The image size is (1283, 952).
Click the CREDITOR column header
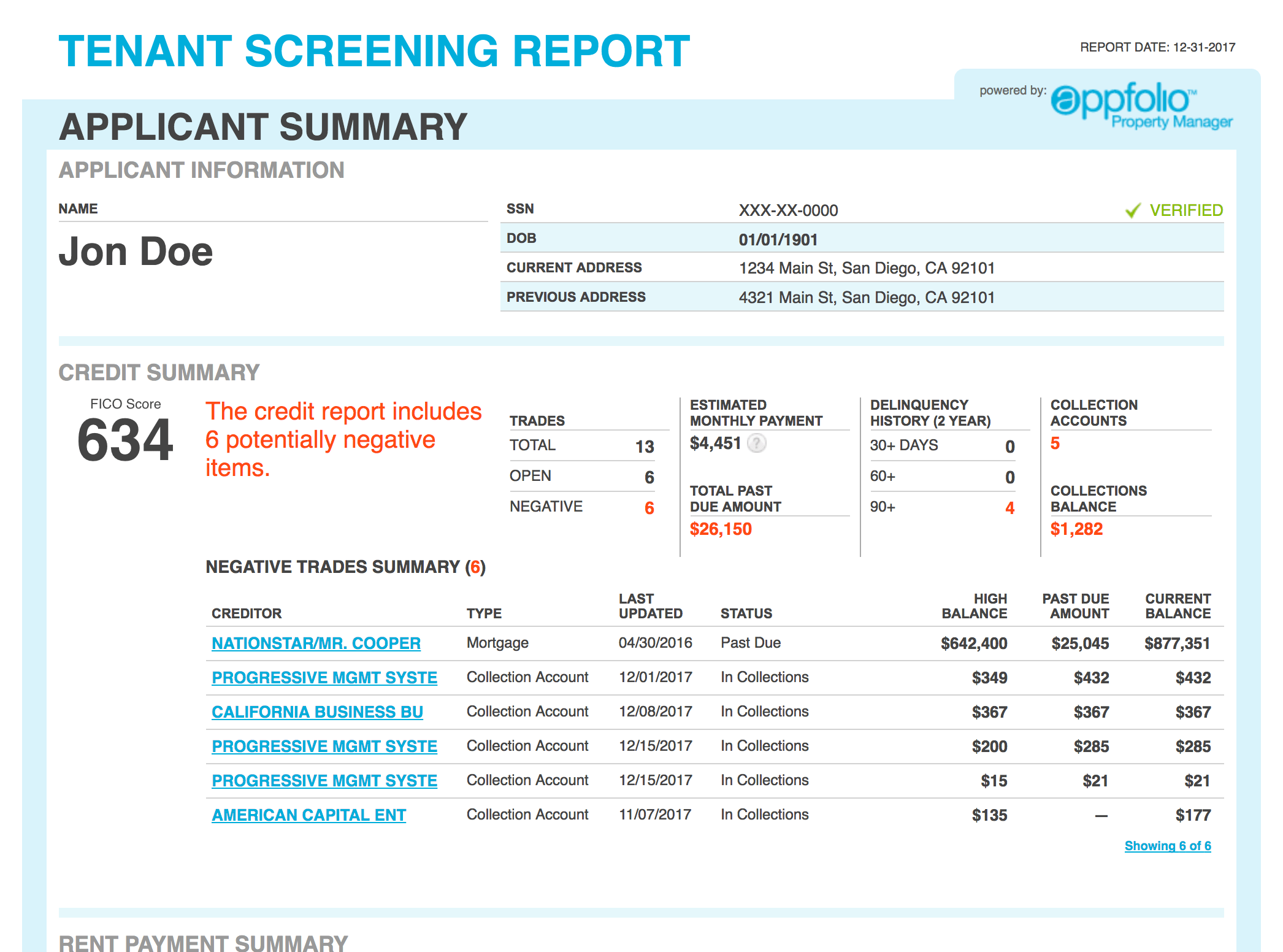(247, 613)
